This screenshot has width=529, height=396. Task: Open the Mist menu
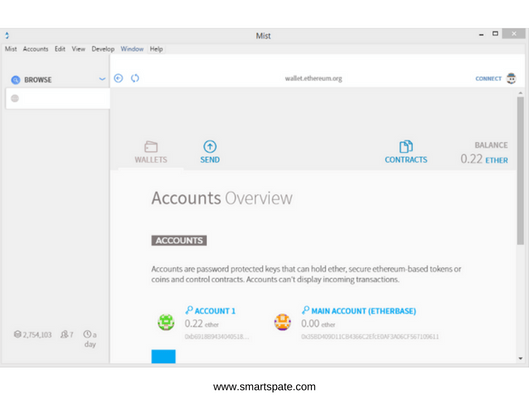point(10,49)
